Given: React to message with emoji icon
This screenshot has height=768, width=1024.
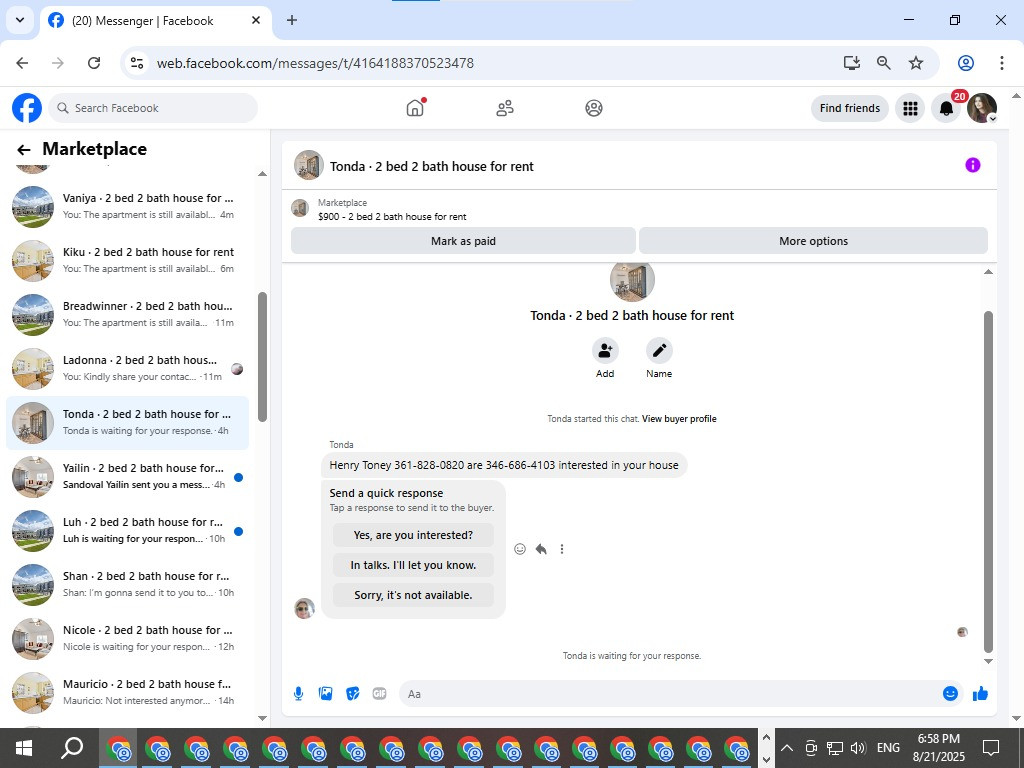Looking at the screenshot, I should pos(520,549).
